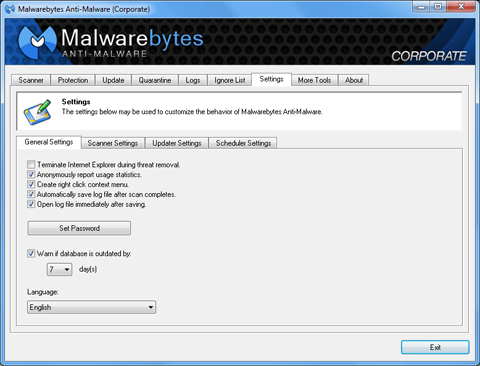Show the About tab

tap(354, 80)
